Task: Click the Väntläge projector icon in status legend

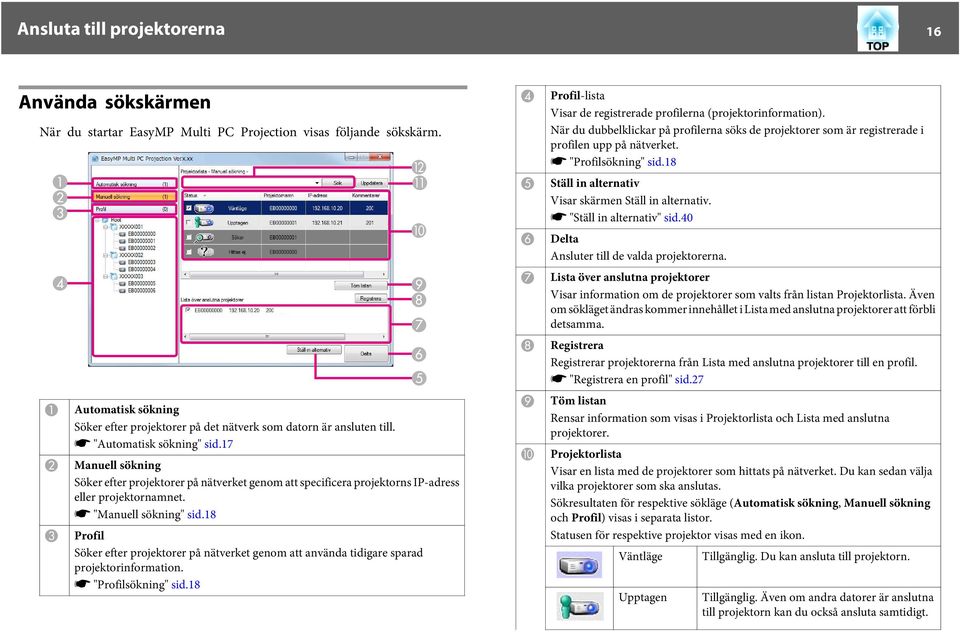Action: click(x=579, y=565)
